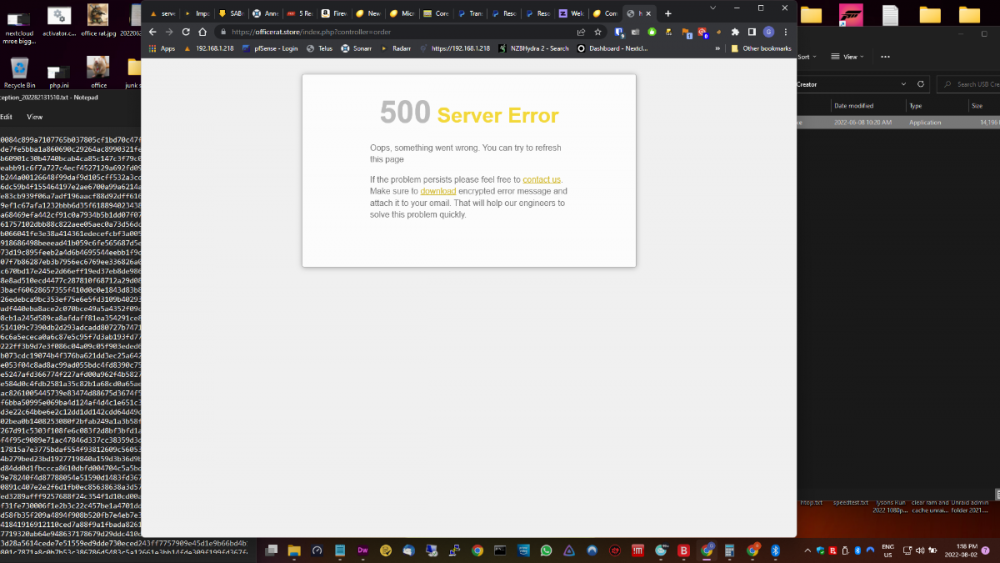The image size is (1000, 563).
Task: Click the 'contact us' link
Action: click(x=541, y=179)
